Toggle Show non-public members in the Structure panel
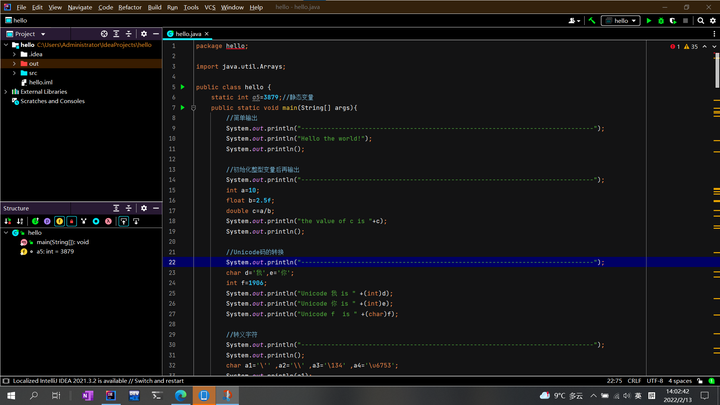 [72, 221]
